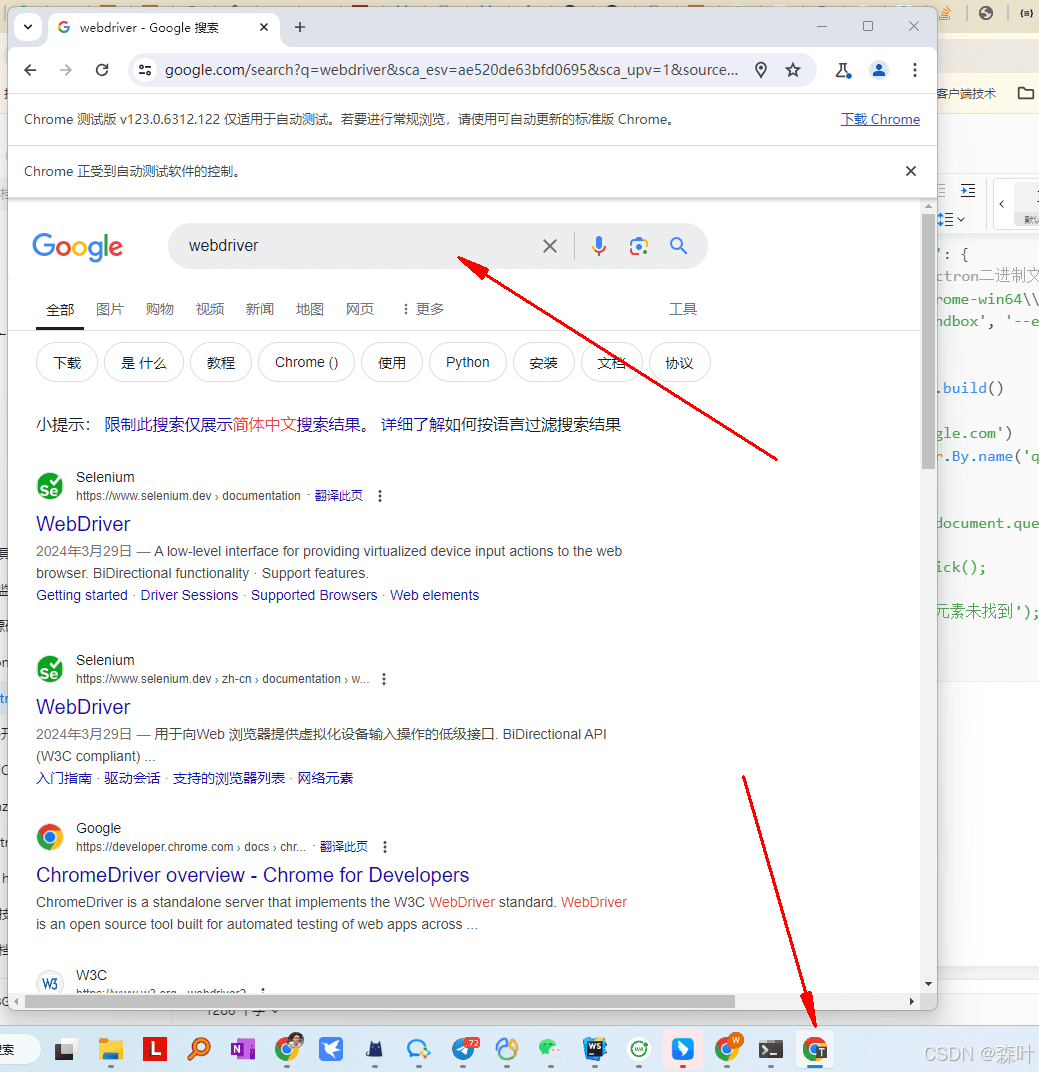Open the Telegram taskbar icon with badge 72
The height and width of the screenshot is (1072, 1039).
coord(464,1049)
